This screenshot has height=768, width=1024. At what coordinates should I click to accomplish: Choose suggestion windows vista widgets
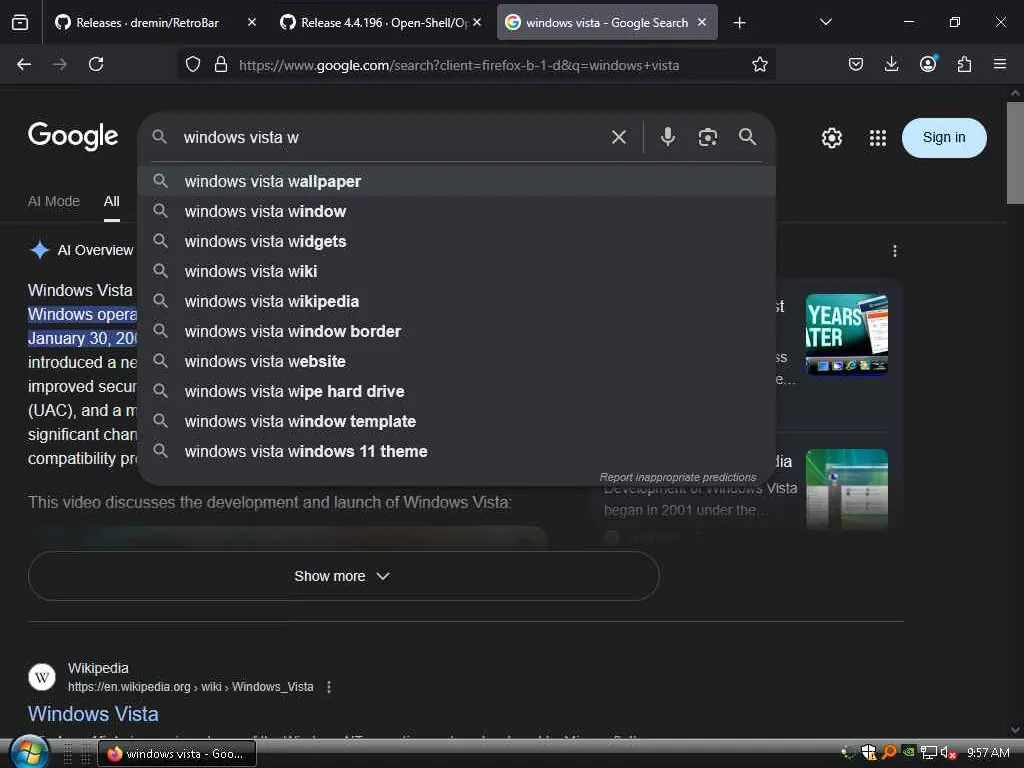(x=457, y=241)
